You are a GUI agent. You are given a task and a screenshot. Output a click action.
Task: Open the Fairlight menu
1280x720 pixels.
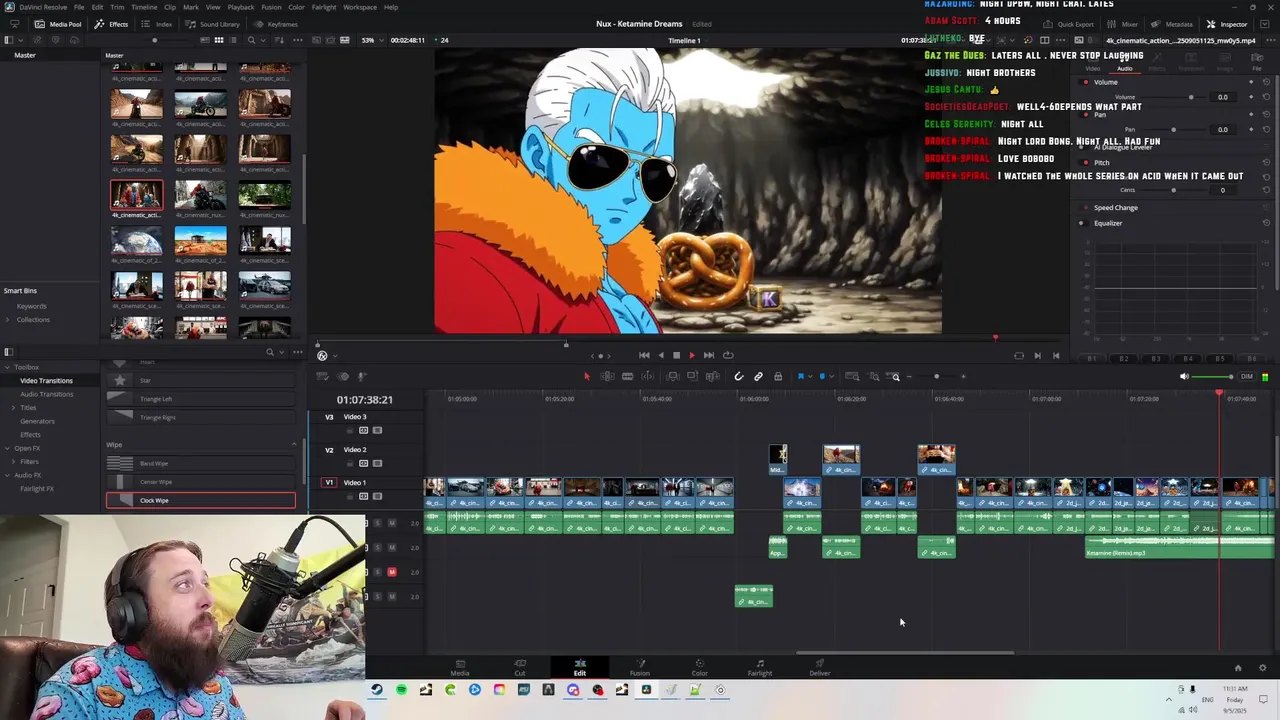pos(324,7)
